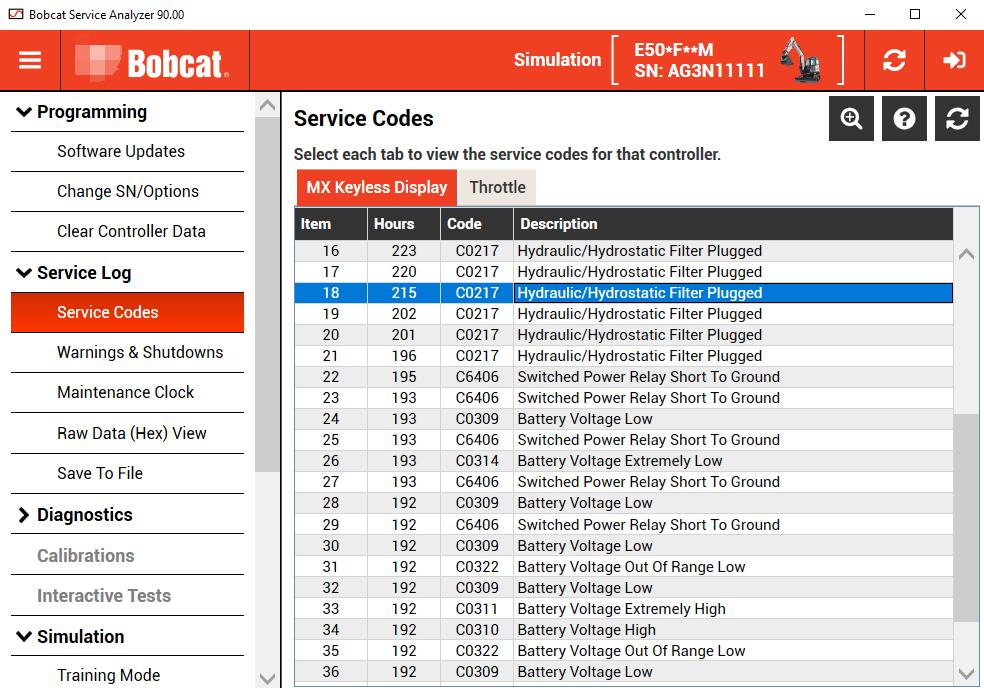
Task: Select item 31 Out Of Range Low row
Action: tap(624, 567)
